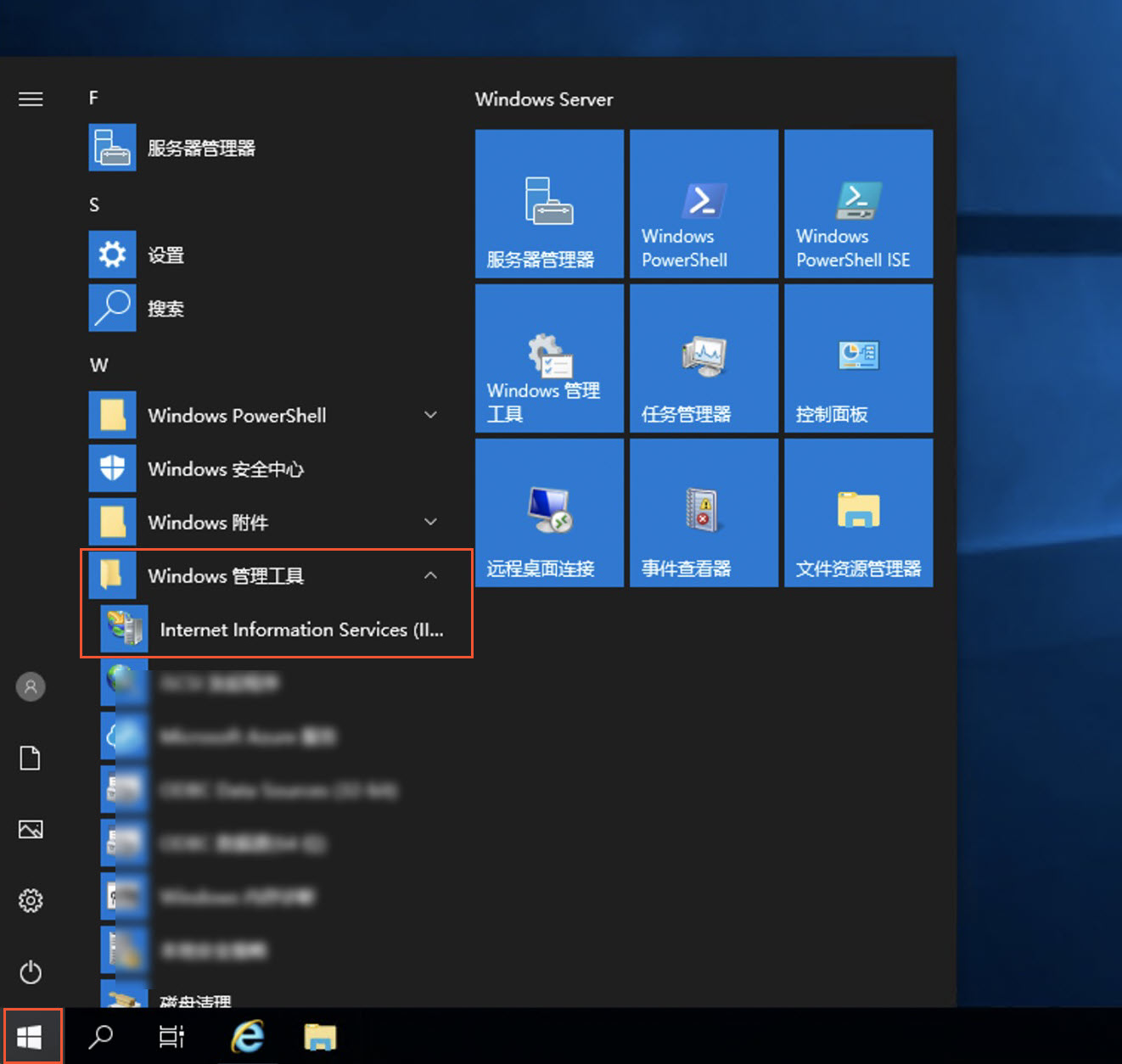Click the Windows PowerShell folder entry
The height and width of the screenshot is (1064, 1122).
[263, 415]
